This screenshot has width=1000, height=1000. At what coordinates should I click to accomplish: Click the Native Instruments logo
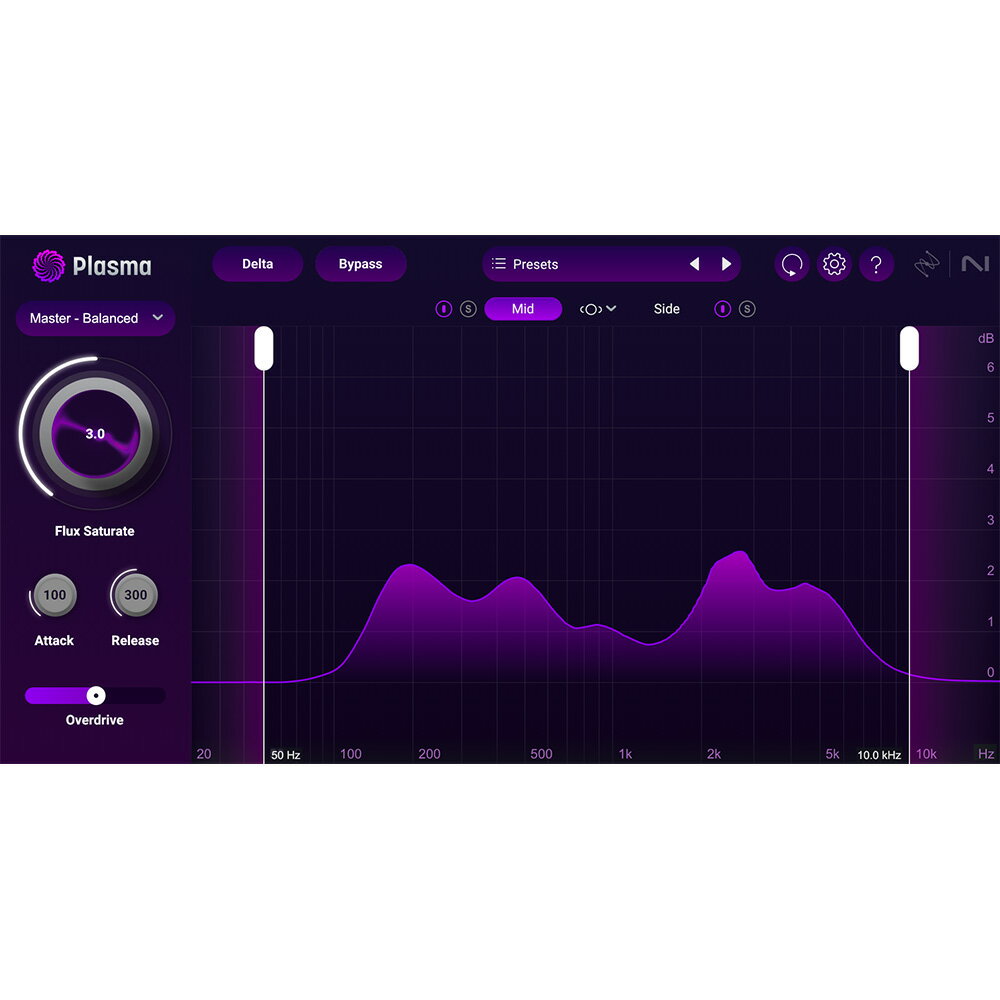977,263
